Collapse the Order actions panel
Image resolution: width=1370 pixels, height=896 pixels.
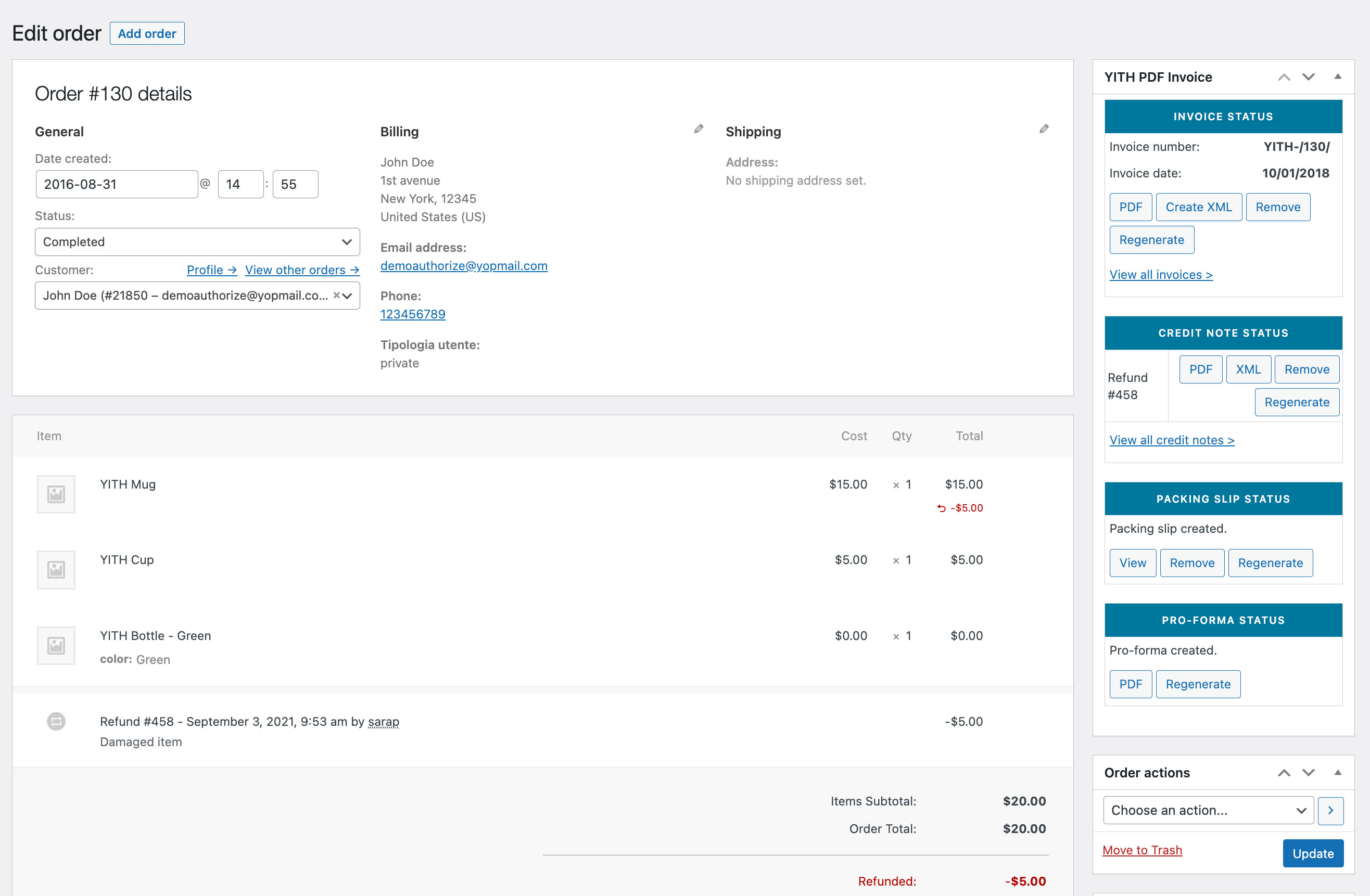pos(1338,773)
